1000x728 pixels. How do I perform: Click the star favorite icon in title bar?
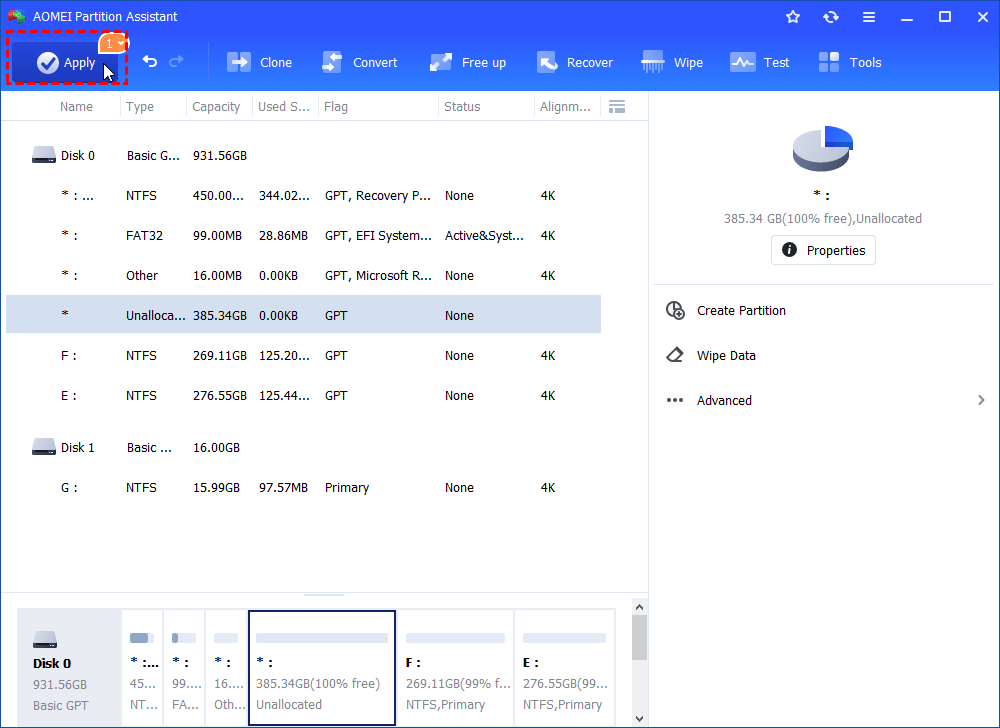click(x=793, y=17)
